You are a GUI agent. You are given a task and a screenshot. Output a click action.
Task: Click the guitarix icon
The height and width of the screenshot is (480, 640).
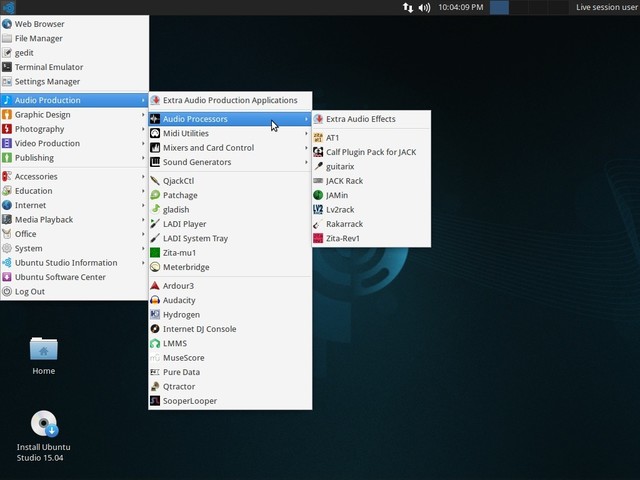click(x=318, y=167)
